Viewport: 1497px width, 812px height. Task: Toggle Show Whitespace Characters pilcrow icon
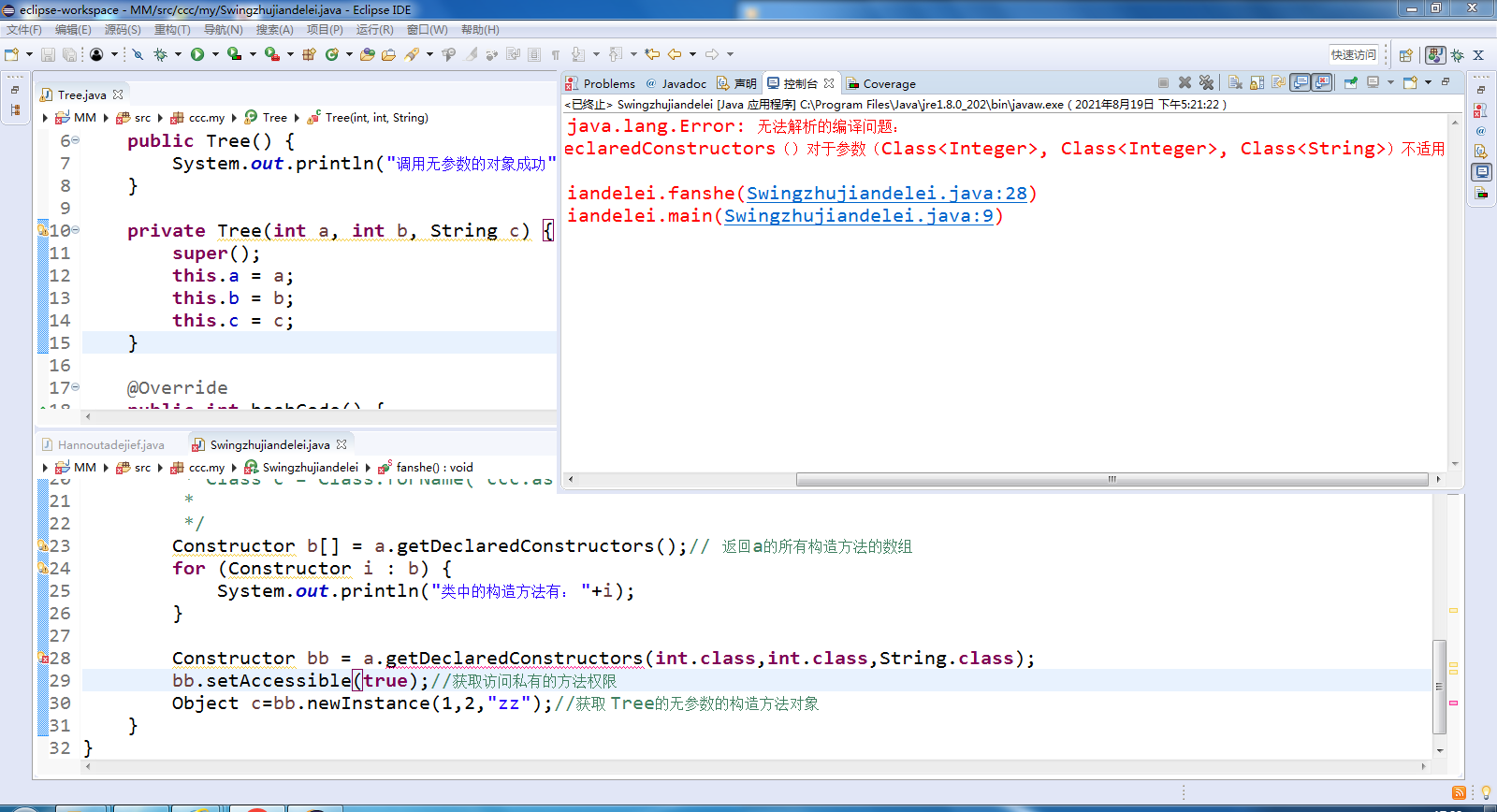point(556,54)
